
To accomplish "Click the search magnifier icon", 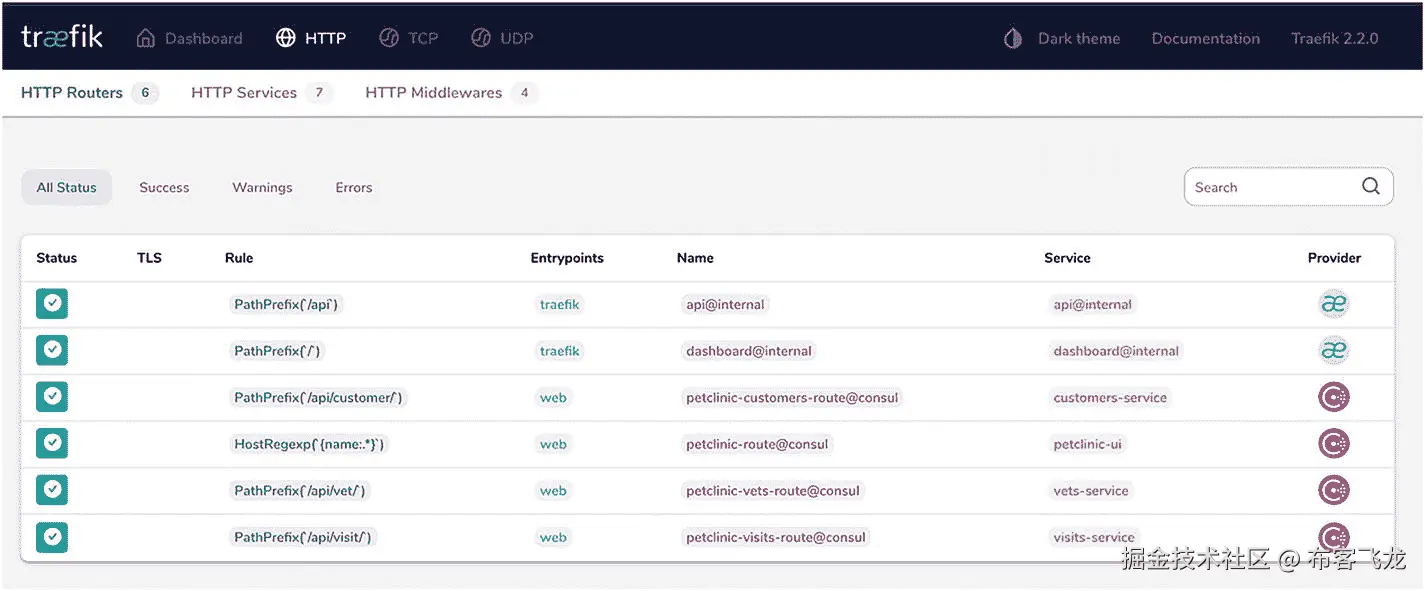I will (x=1370, y=186).
